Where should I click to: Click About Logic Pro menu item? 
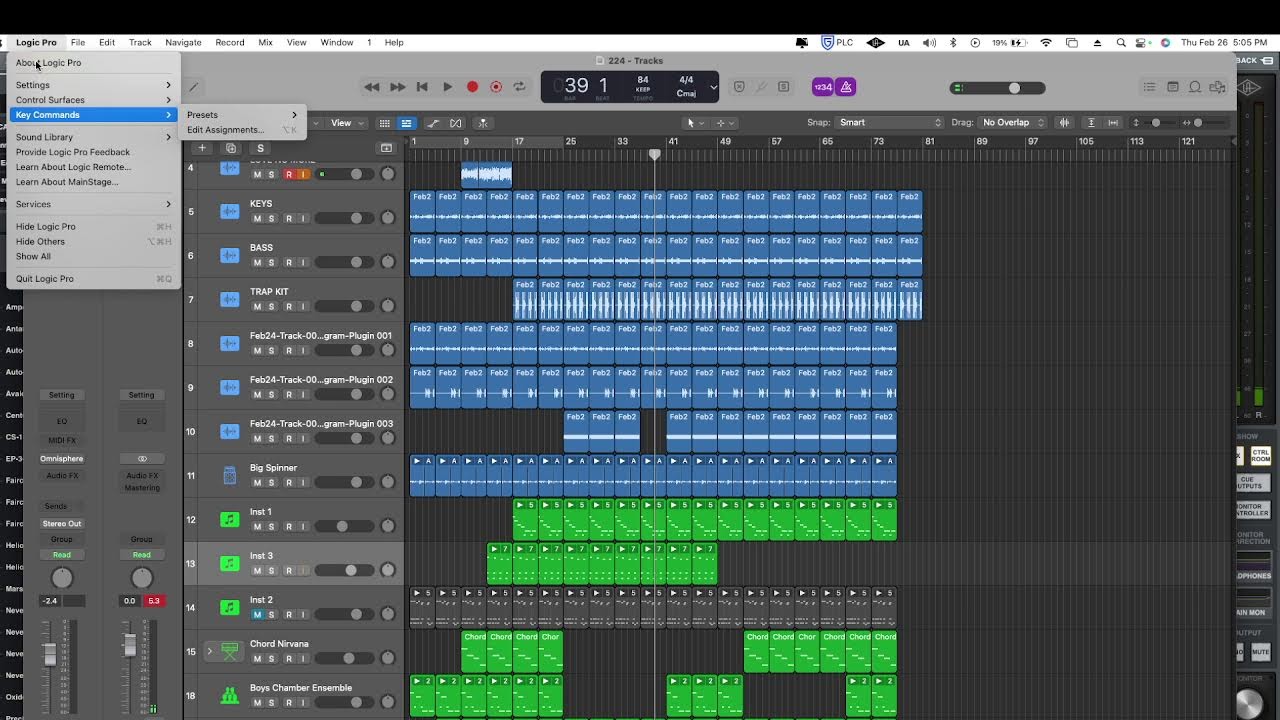[93, 63]
